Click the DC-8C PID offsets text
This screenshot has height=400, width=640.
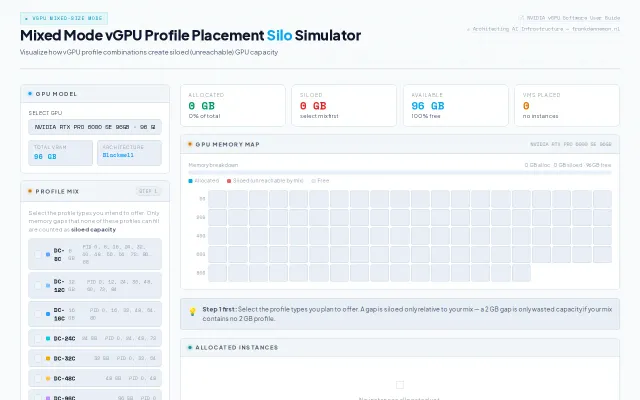[117, 254]
